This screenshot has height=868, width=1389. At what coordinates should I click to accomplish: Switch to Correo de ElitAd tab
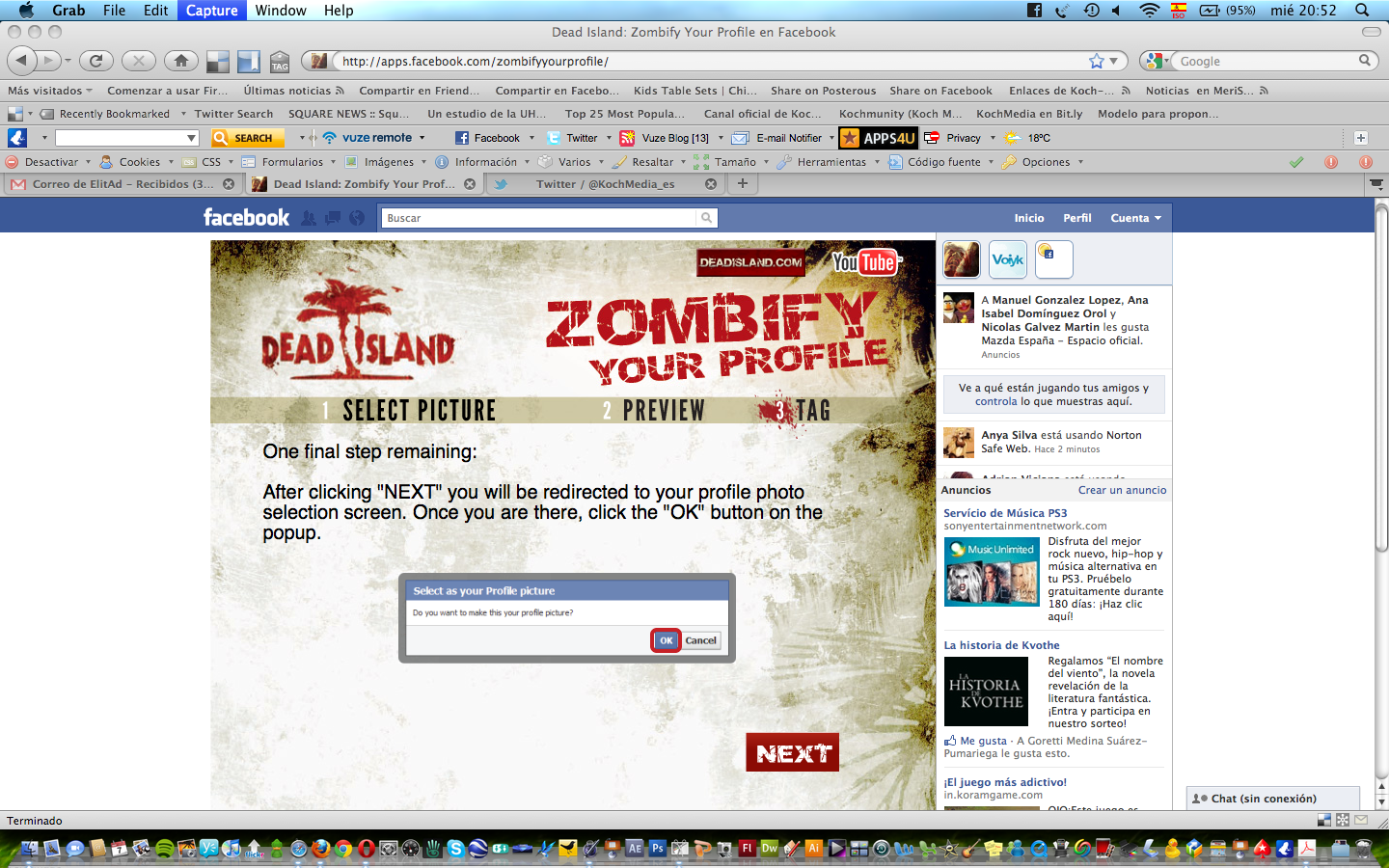(123, 183)
